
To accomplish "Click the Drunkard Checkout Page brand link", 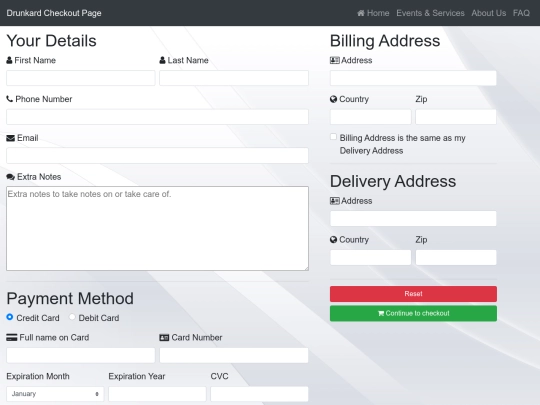I will (x=54, y=13).
